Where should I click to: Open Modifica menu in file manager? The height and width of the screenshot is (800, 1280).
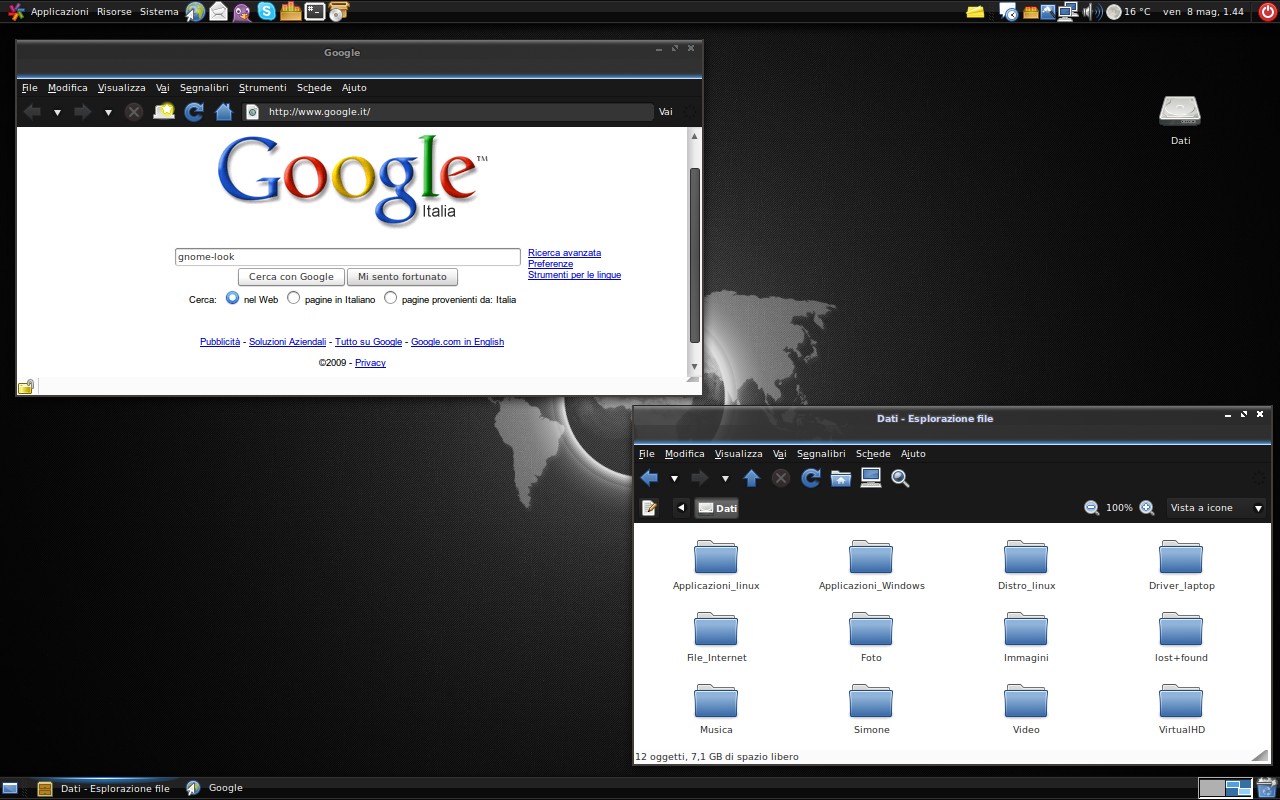(x=684, y=454)
